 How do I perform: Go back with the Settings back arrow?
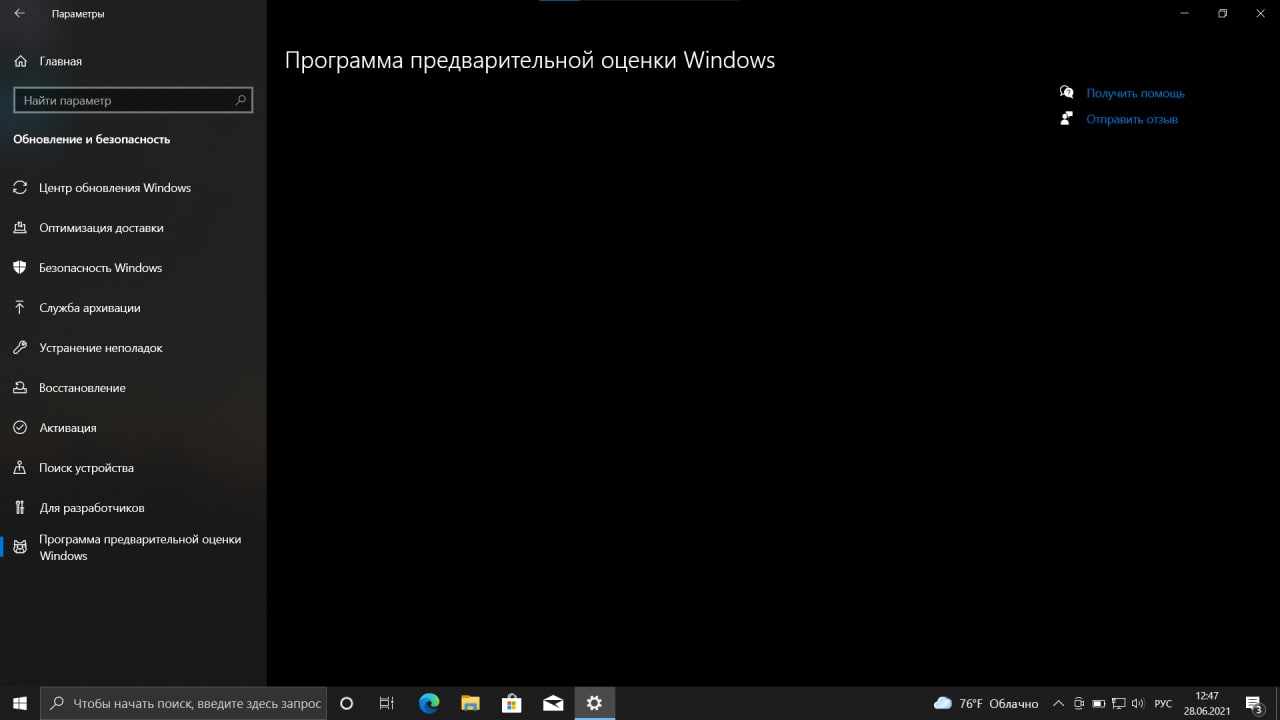point(19,14)
